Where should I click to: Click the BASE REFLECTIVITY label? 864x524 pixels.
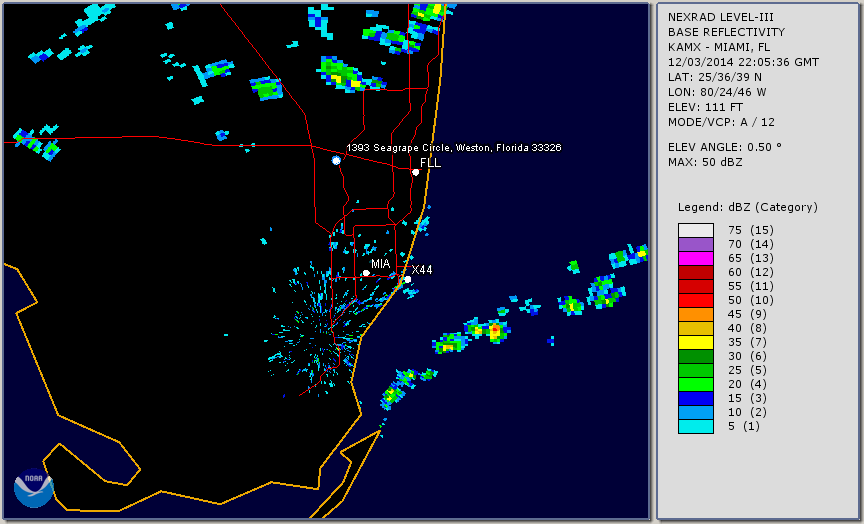(x=726, y=32)
